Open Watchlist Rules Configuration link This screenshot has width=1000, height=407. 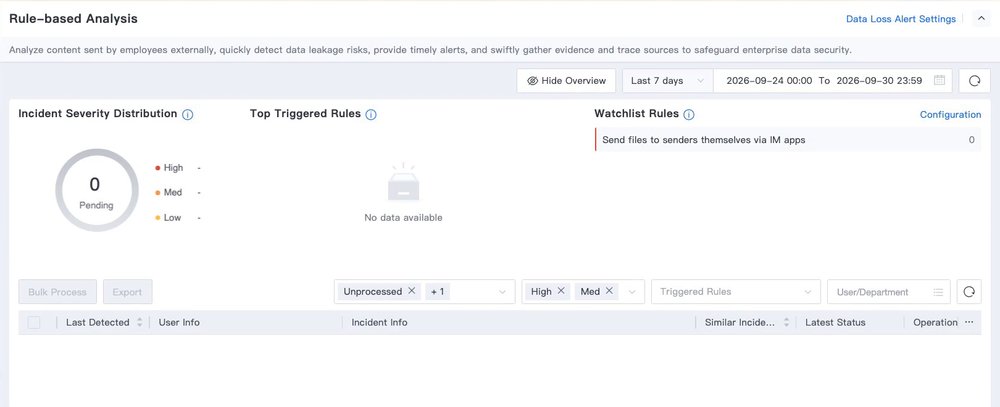[x=950, y=115]
